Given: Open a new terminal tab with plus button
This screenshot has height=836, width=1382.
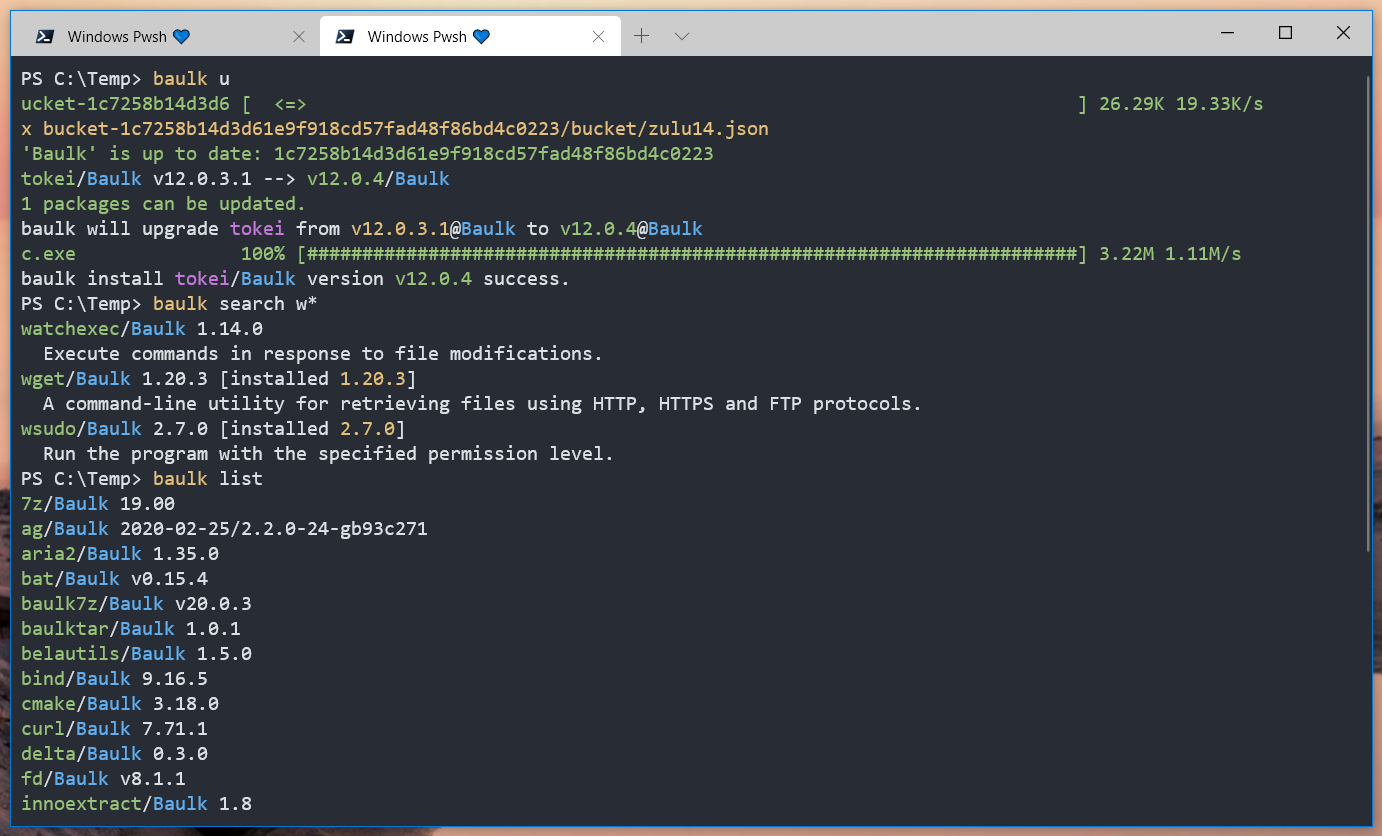Looking at the screenshot, I should coord(642,36).
